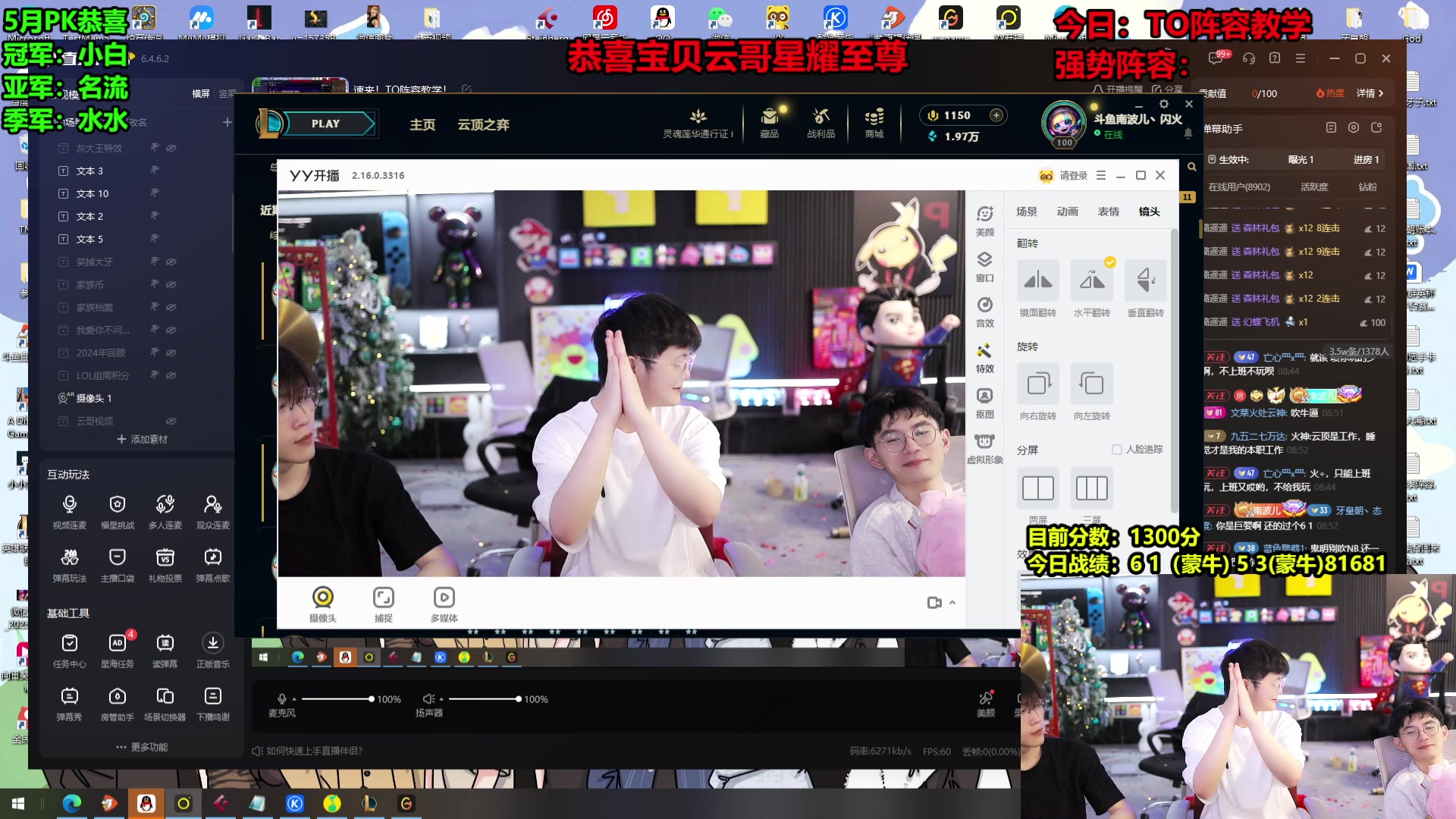Expand microphone device arrow
1456x819 pixels.
click(x=294, y=699)
